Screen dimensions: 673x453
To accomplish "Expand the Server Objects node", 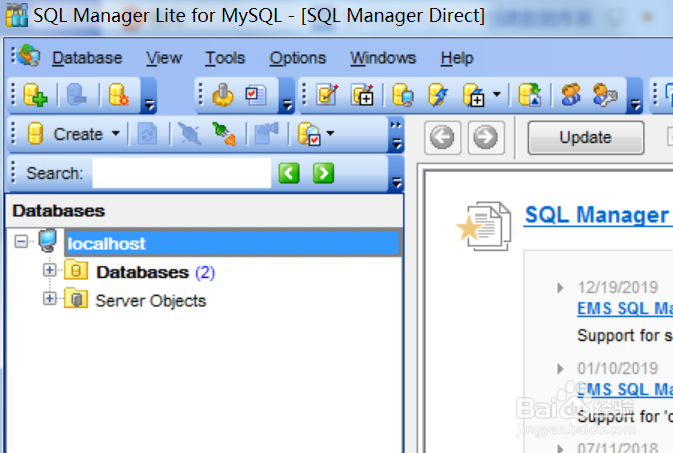I will point(49,298).
